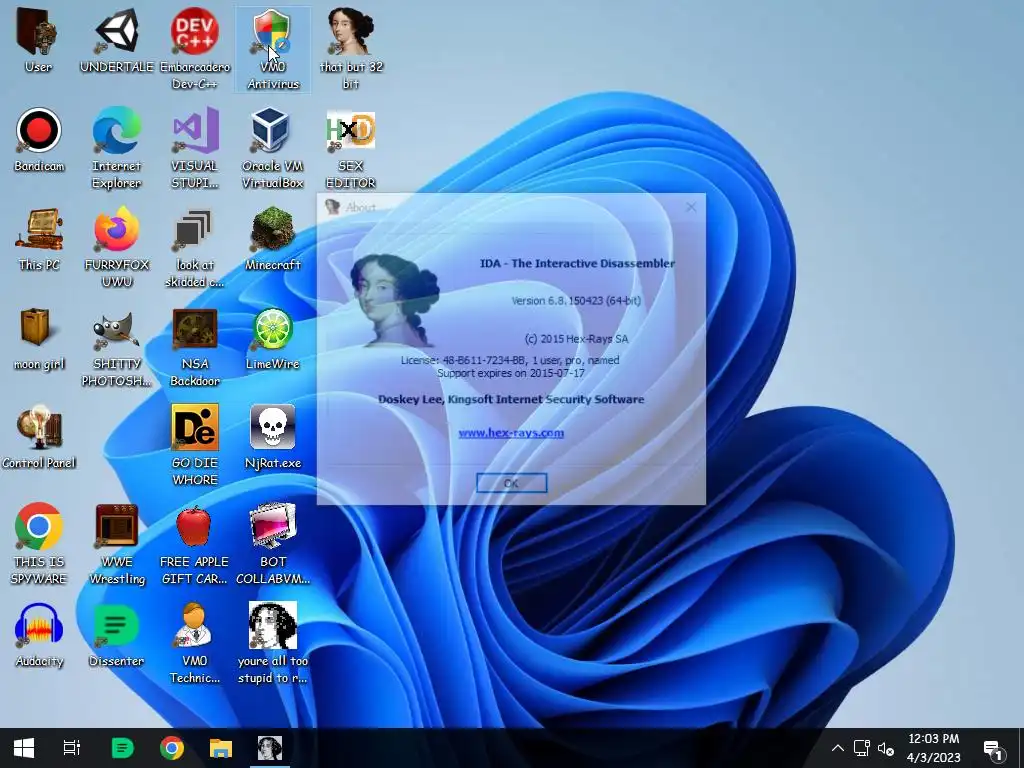Click 'IDA - The Interactive Disassembler' heading

tap(577, 263)
